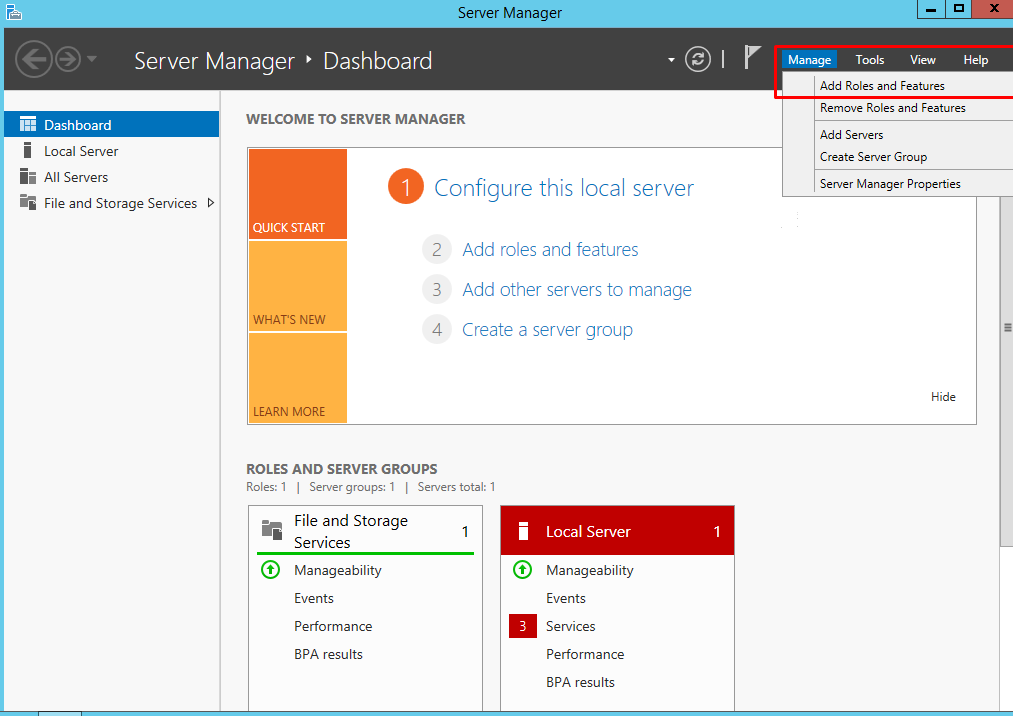This screenshot has height=716, width=1013.
Task: Click the Local Server tile server icon
Action: pyautogui.click(x=523, y=531)
